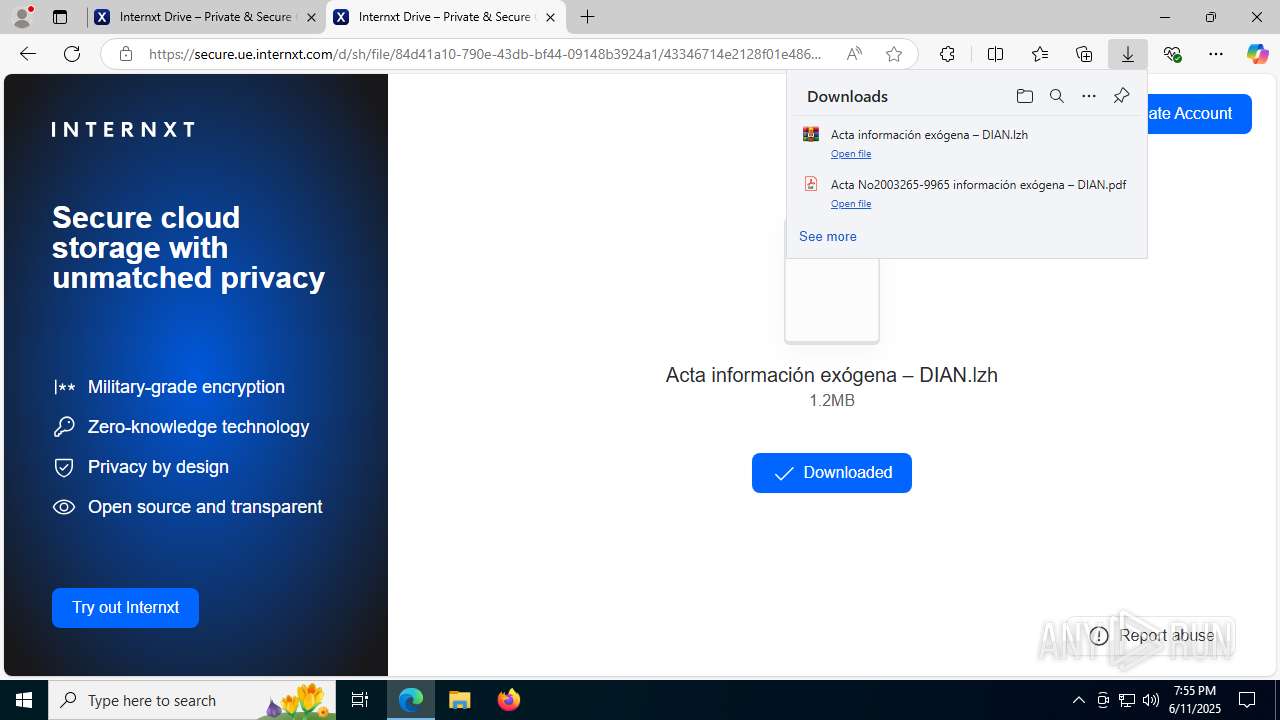Search downloads magnifier icon

pyautogui.click(x=1056, y=96)
